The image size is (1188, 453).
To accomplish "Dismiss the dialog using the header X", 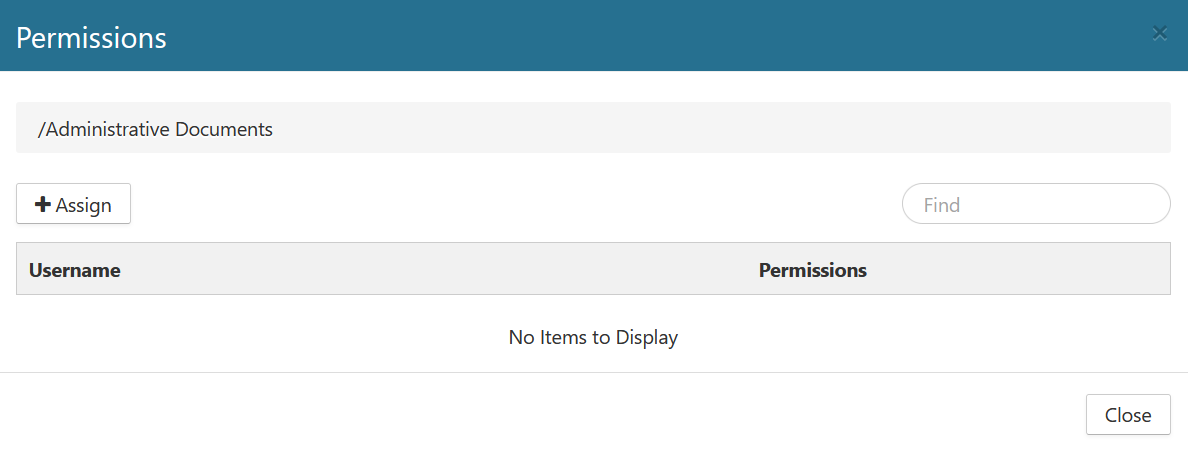I will 1160,34.
